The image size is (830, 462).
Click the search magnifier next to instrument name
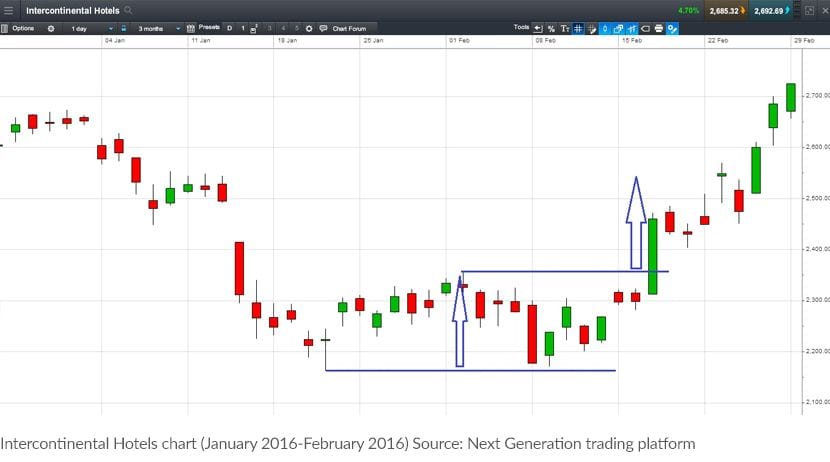point(130,11)
